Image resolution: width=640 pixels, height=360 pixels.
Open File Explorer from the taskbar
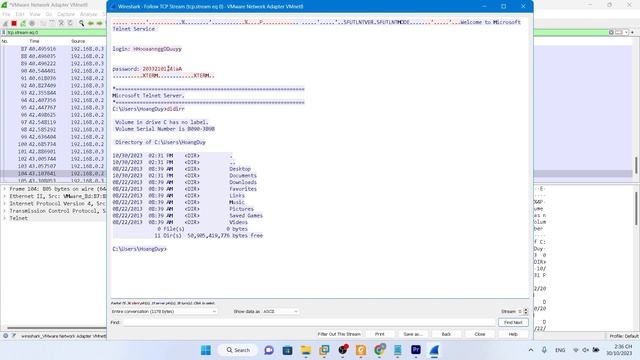coord(306,350)
